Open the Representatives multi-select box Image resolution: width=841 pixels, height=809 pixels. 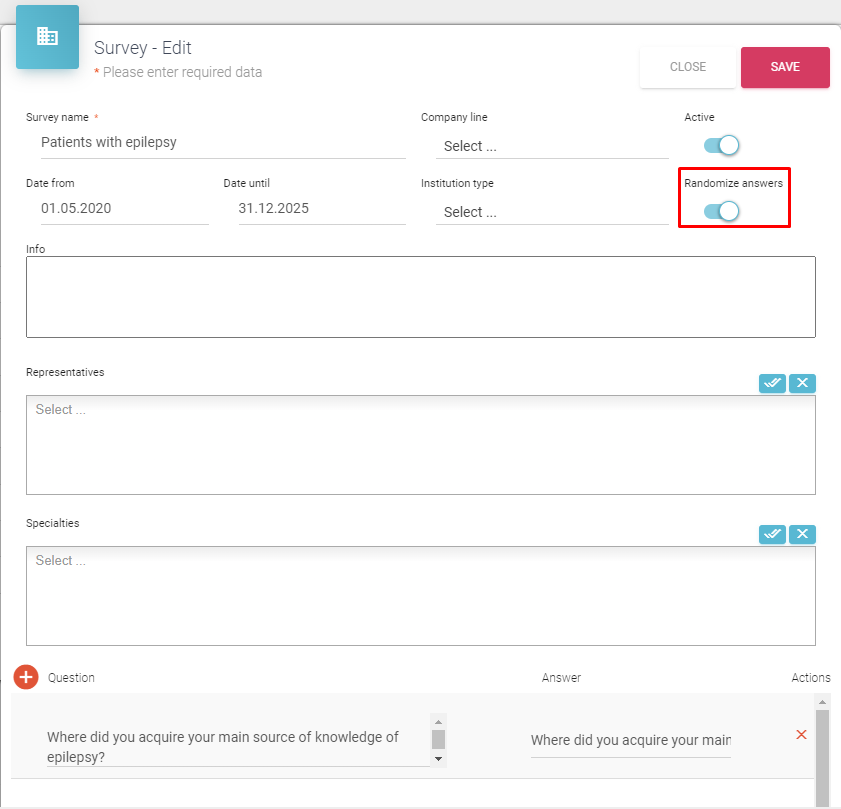coord(420,444)
